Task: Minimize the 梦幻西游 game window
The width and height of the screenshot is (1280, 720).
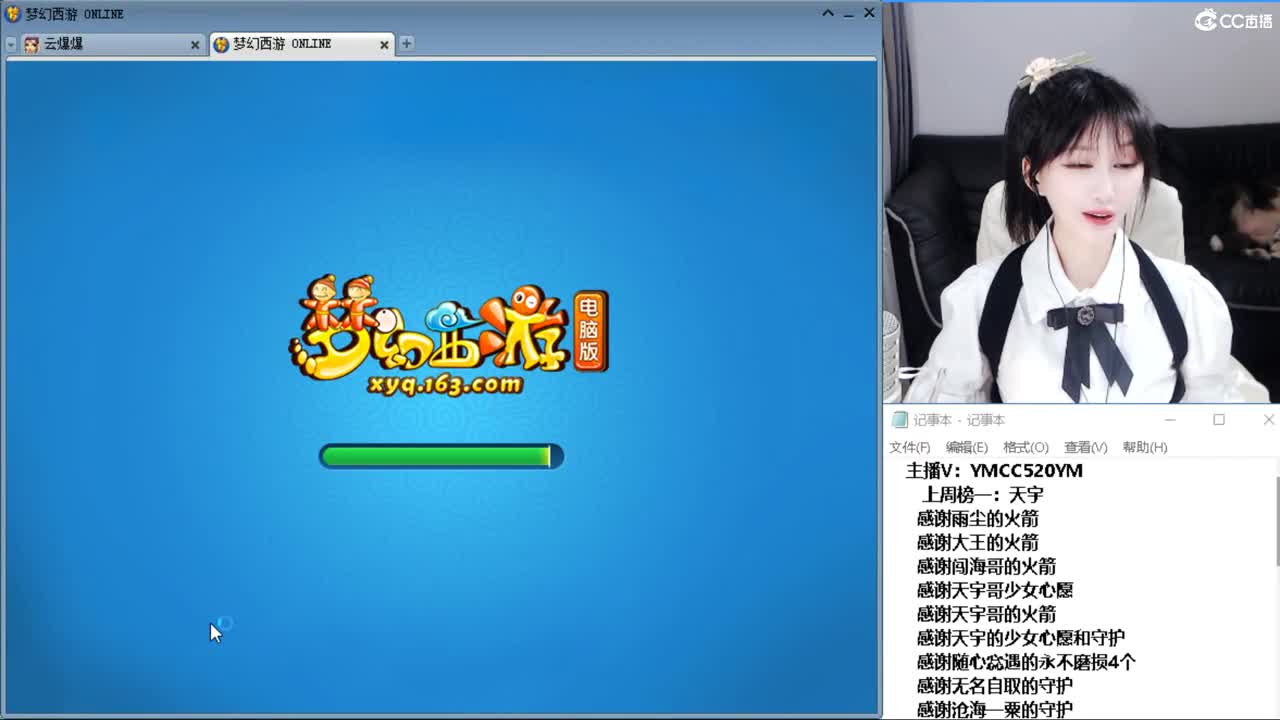Action: [x=849, y=14]
